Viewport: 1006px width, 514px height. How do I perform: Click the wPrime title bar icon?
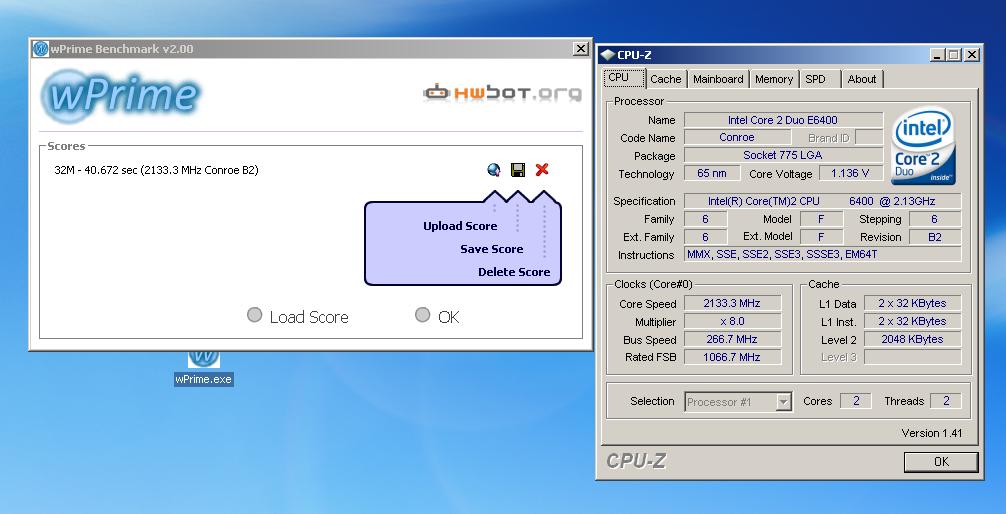(x=40, y=49)
